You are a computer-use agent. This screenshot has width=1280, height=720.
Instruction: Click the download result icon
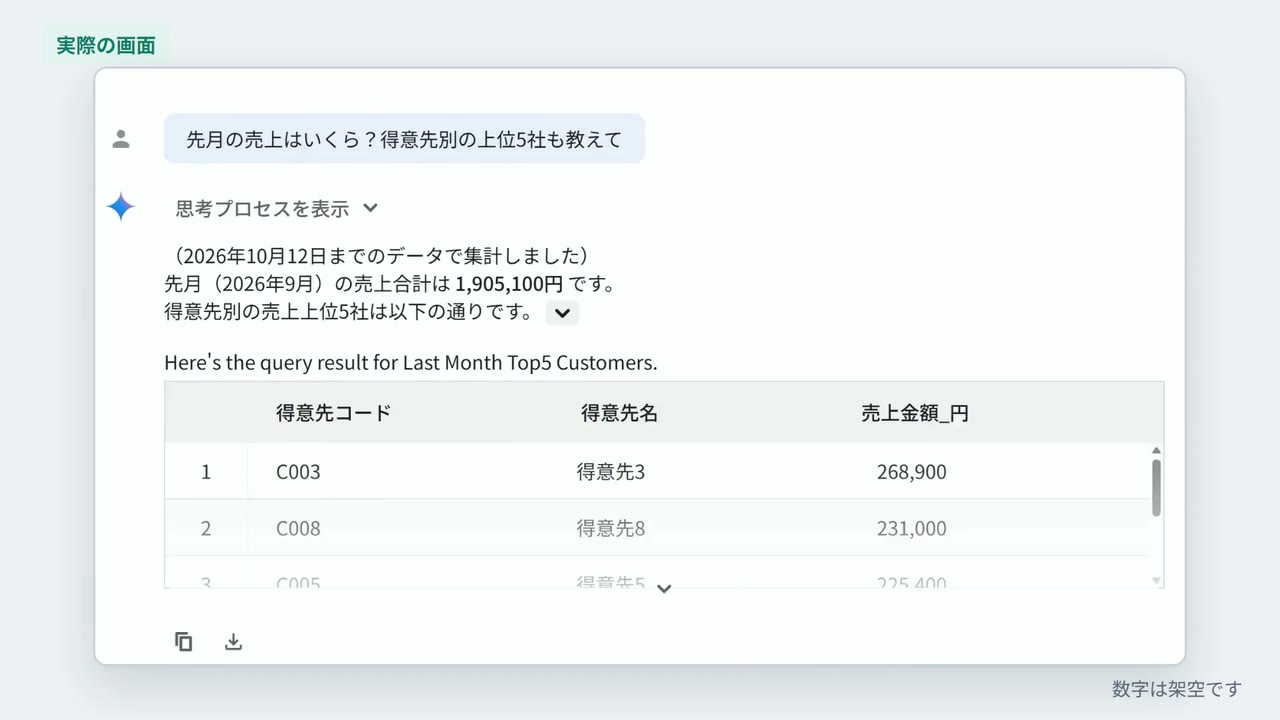point(233,642)
